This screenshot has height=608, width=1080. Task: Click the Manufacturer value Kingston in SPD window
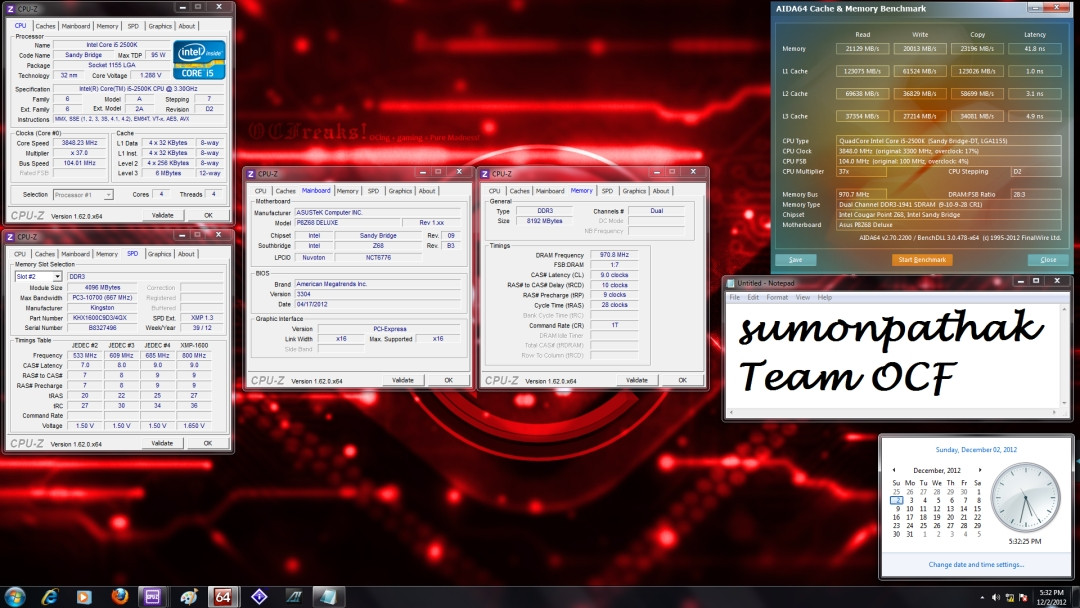(x=102, y=308)
